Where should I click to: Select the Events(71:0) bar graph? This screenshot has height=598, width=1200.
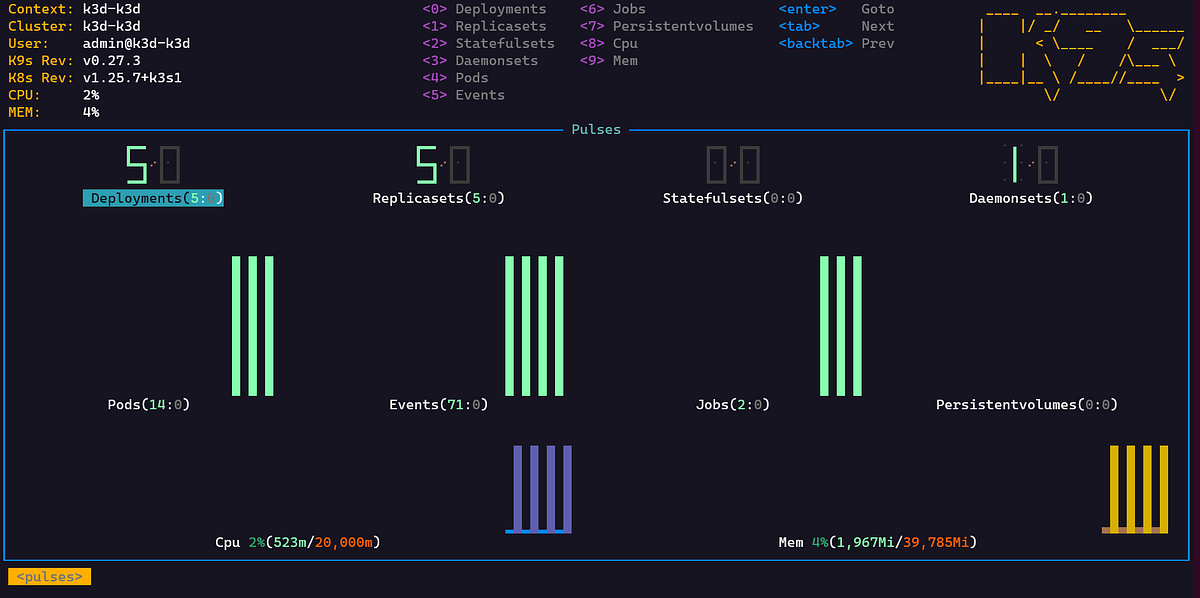point(535,325)
